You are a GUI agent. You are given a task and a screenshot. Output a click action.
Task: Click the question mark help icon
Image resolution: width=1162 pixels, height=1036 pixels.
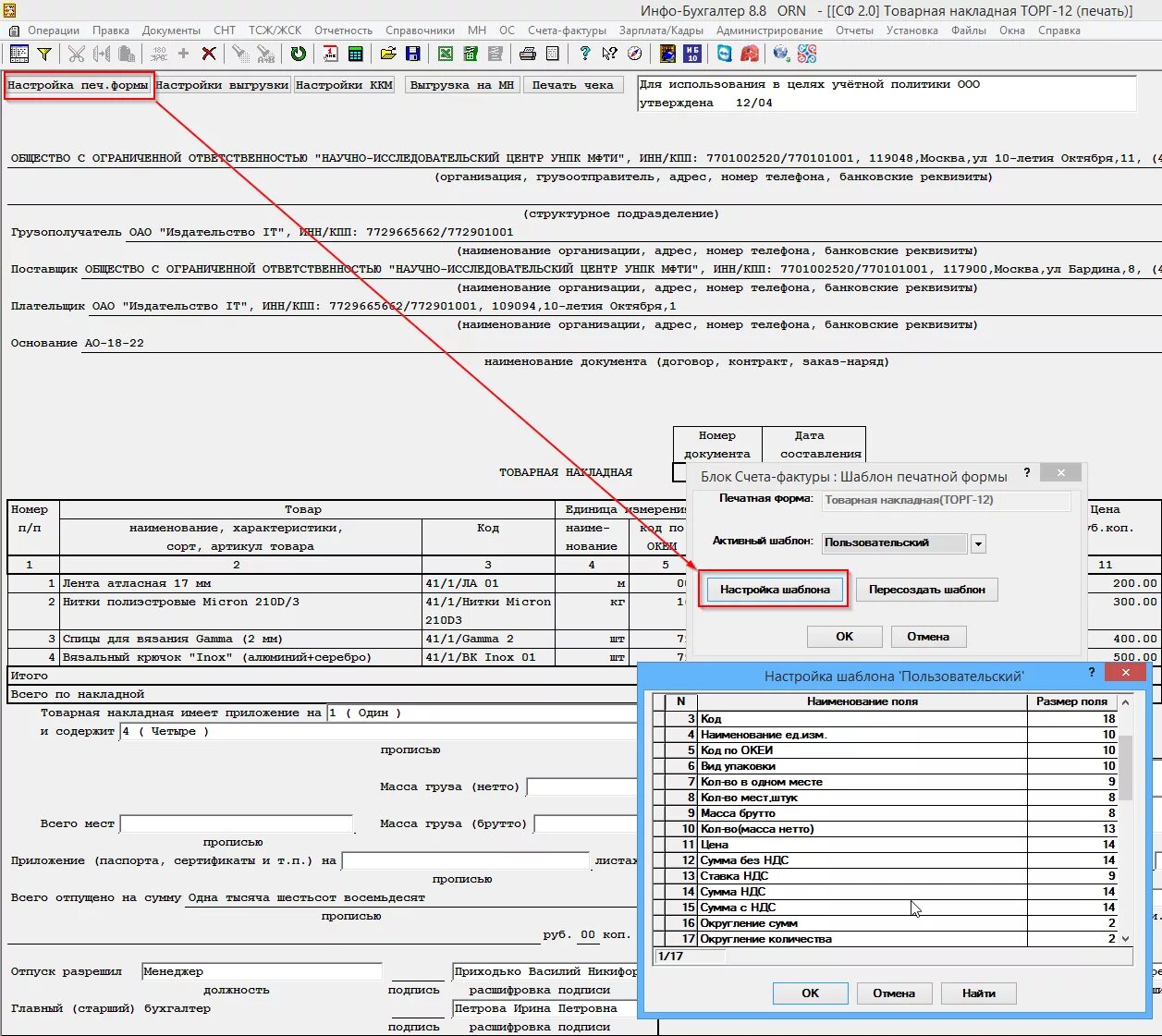584,54
